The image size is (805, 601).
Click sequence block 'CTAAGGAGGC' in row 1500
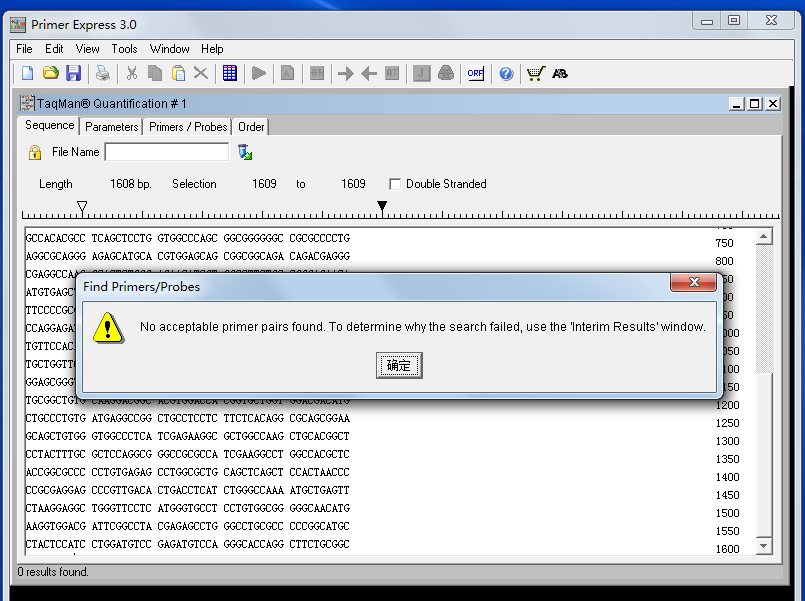pyautogui.click(x=55, y=508)
